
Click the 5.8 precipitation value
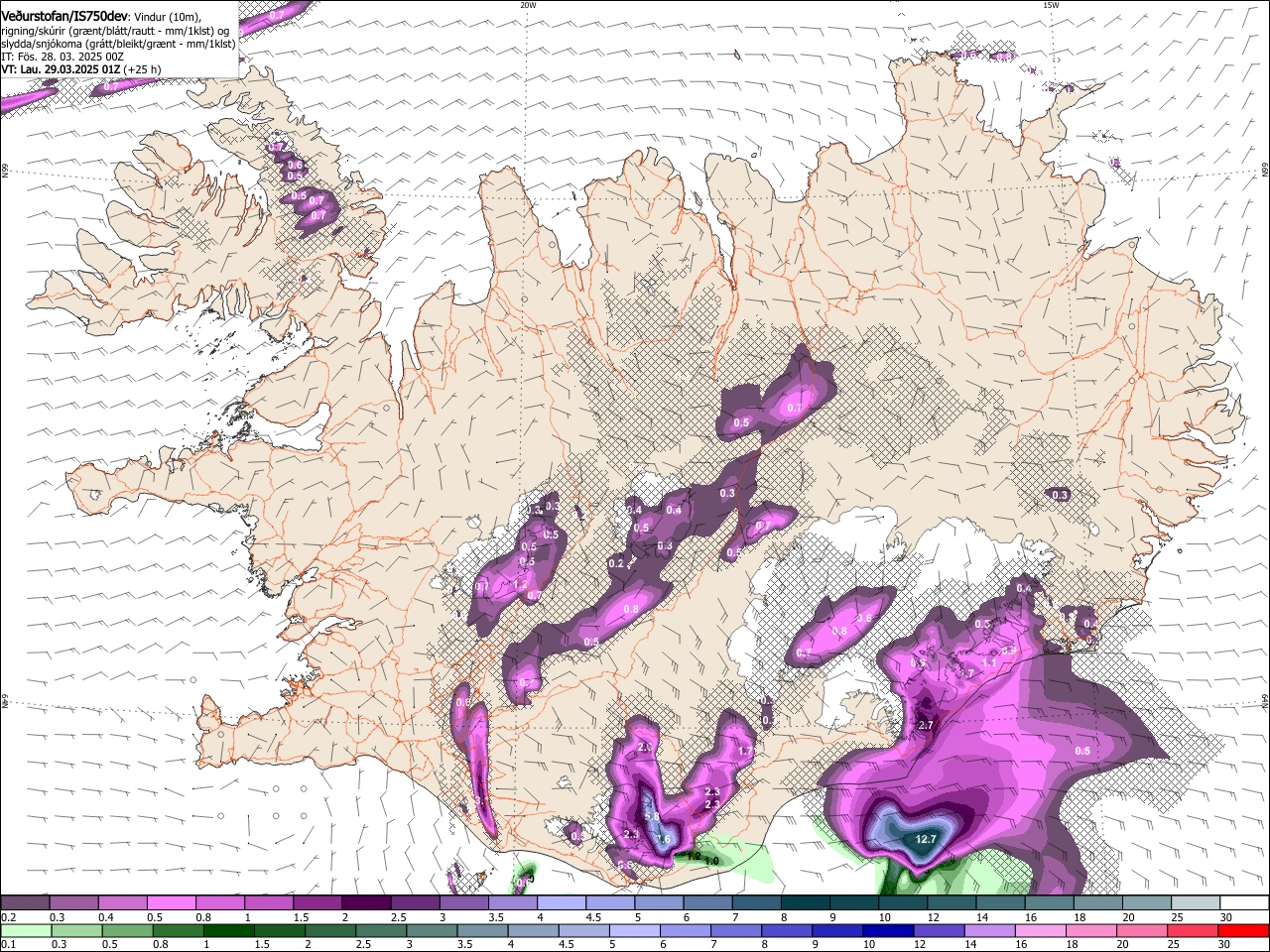point(652,816)
